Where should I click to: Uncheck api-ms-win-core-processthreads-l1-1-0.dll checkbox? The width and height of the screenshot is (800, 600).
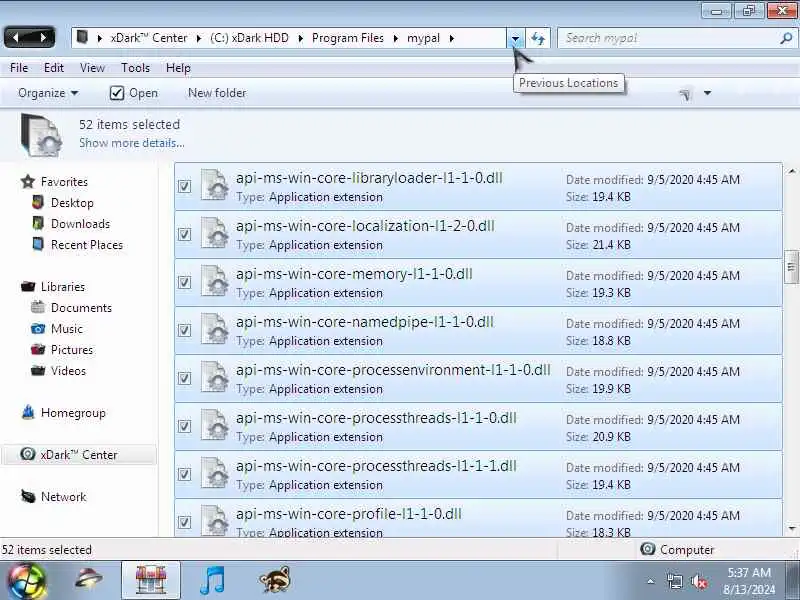pos(184,426)
